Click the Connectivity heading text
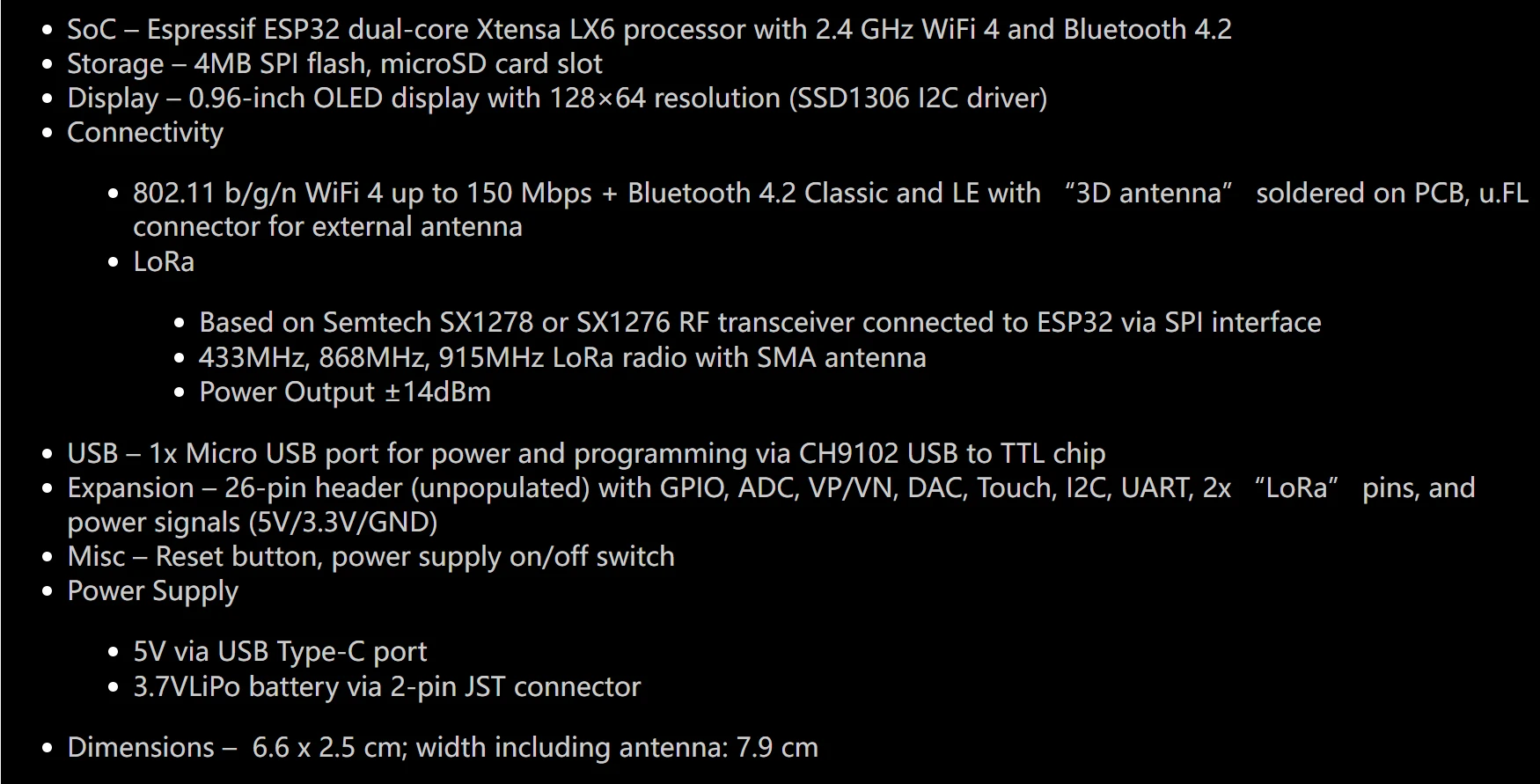This screenshot has height=784, width=1540. [145, 132]
